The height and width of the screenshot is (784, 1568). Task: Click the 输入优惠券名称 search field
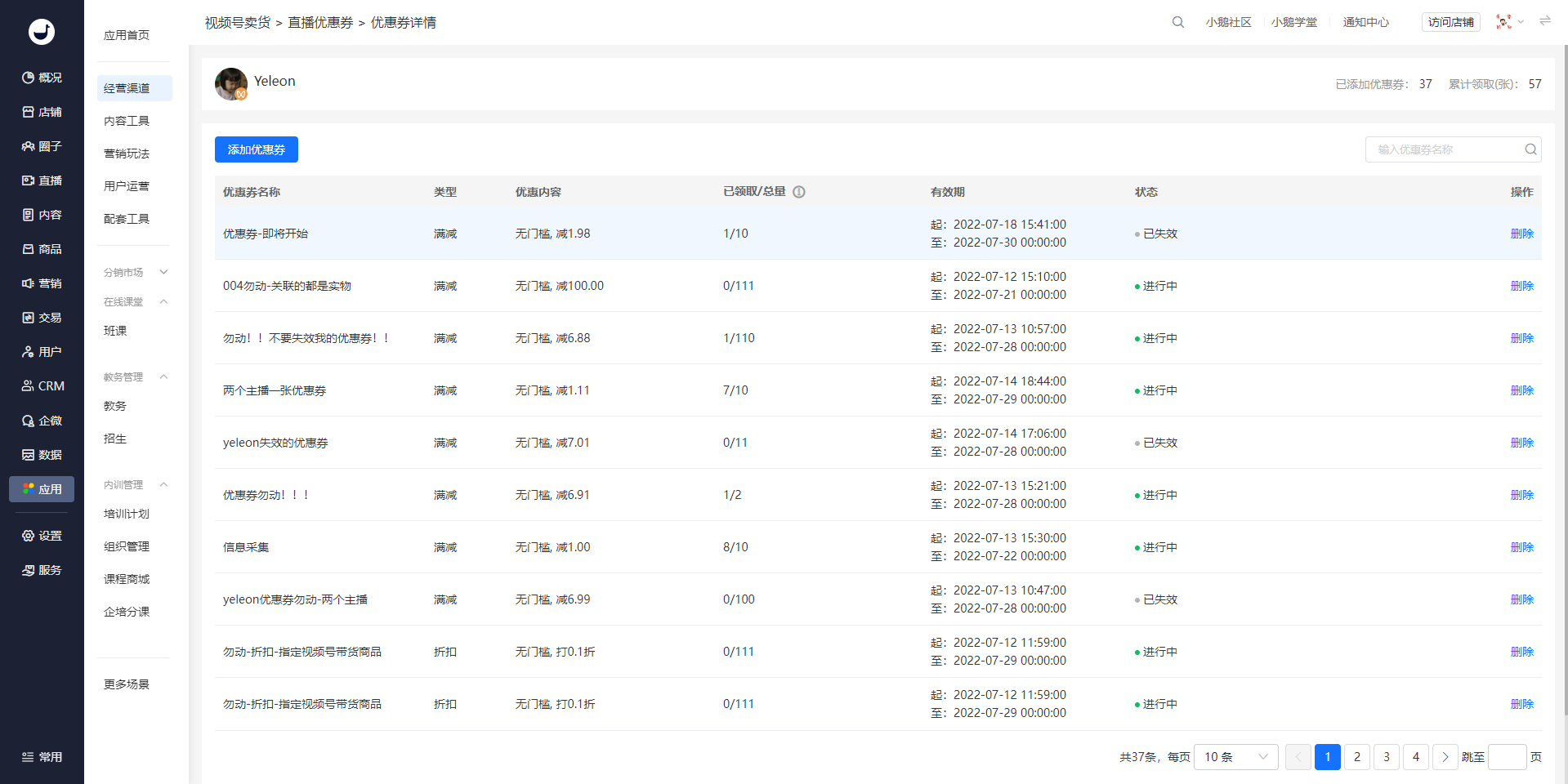(x=1454, y=149)
